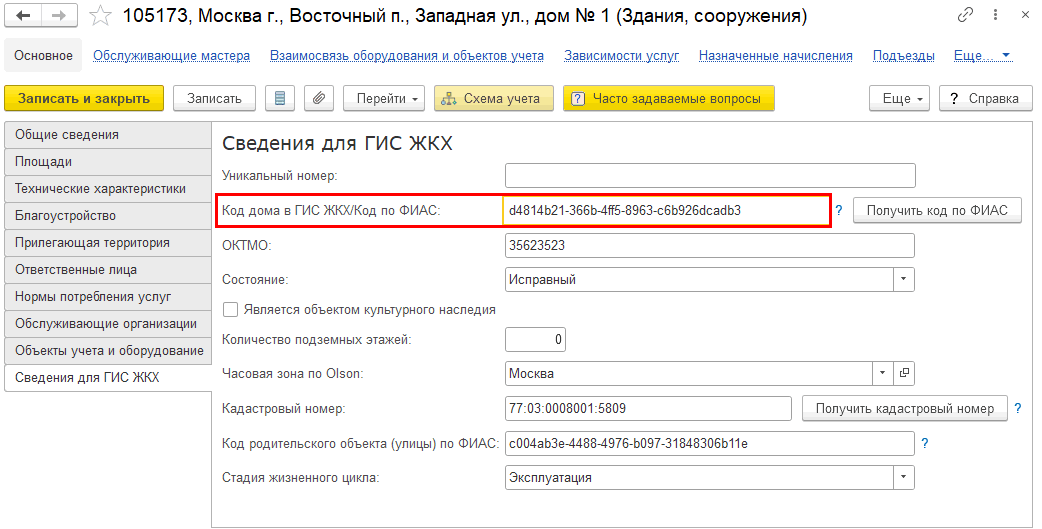
Task: Expand the Состояние dropdown list
Action: click(x=904, y=280)
